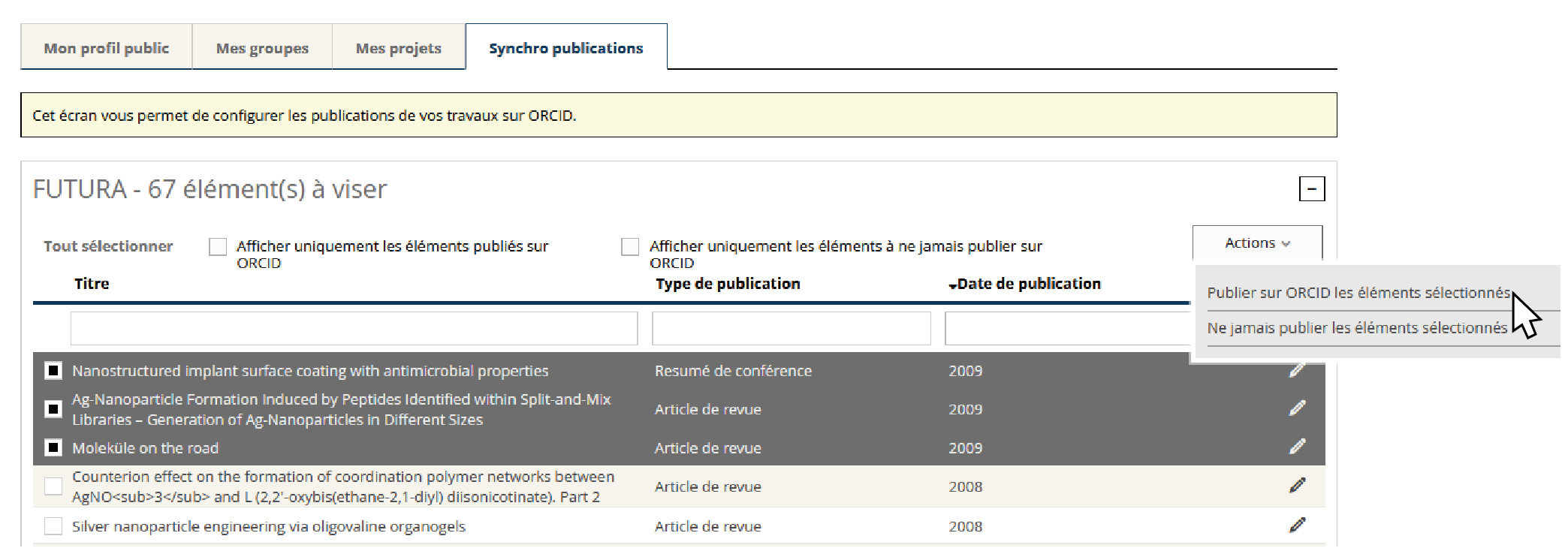The image size is (1568, 551).
Task: Click 'Counterion effect on the formation' title
Action: (x=343, y=486)
